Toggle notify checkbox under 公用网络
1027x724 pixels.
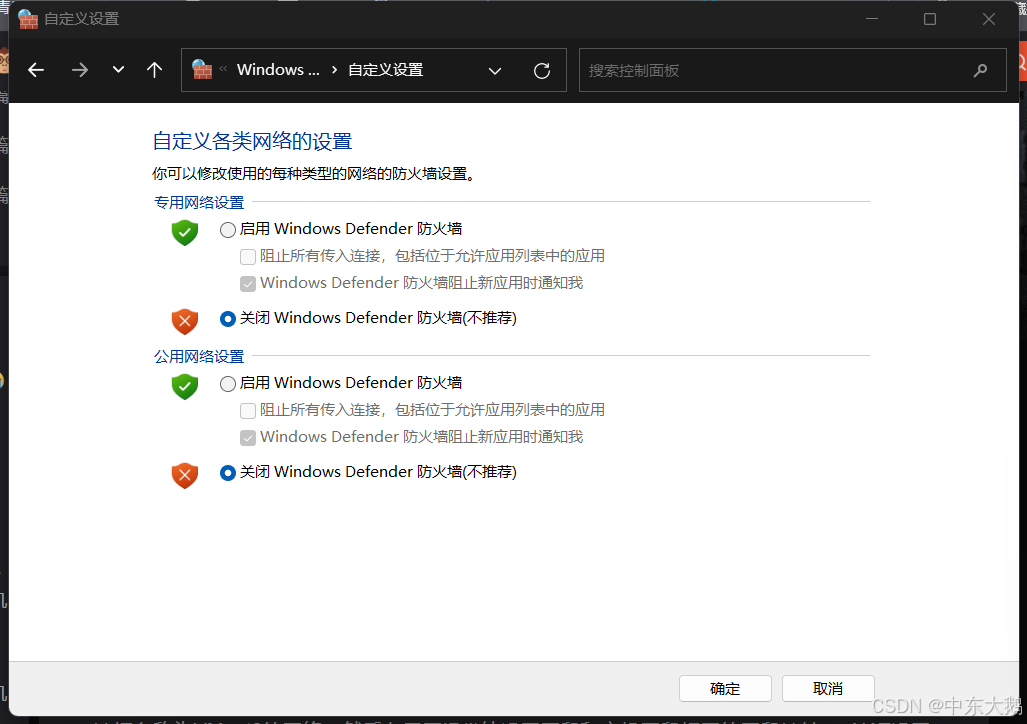pyautogui.click(x=248, y=438)
